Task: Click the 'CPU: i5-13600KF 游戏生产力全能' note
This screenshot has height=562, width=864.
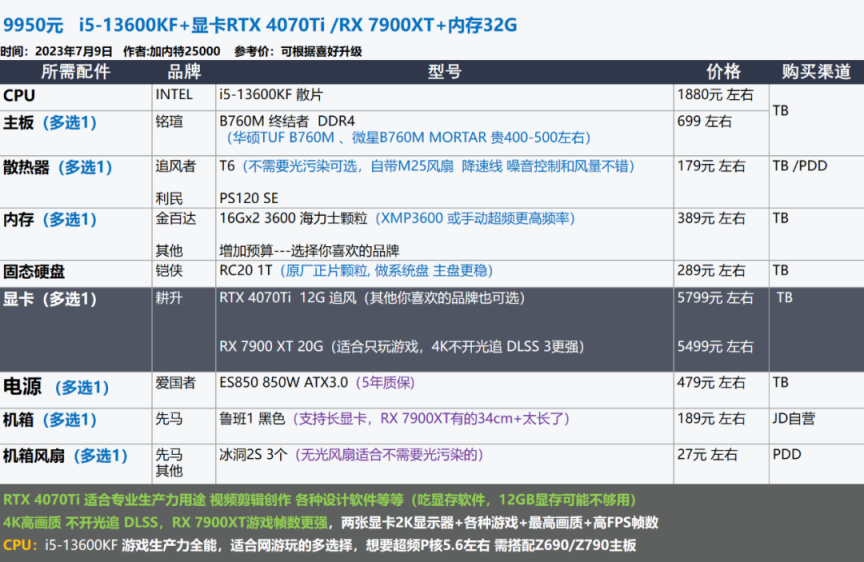Action: pos(320,545)
